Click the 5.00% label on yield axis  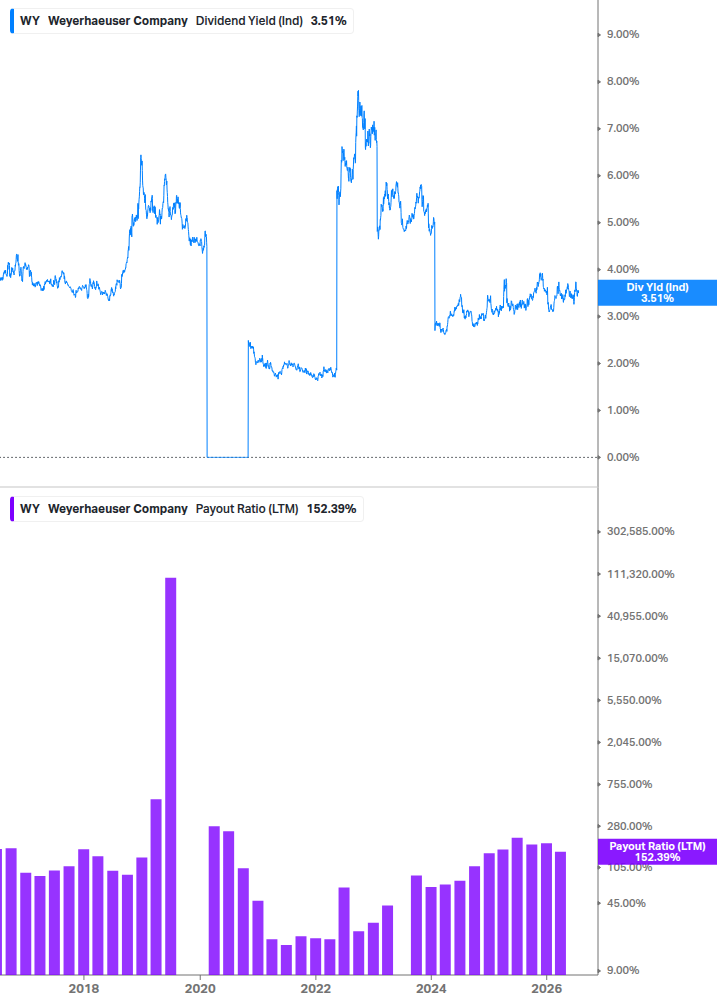623,222
